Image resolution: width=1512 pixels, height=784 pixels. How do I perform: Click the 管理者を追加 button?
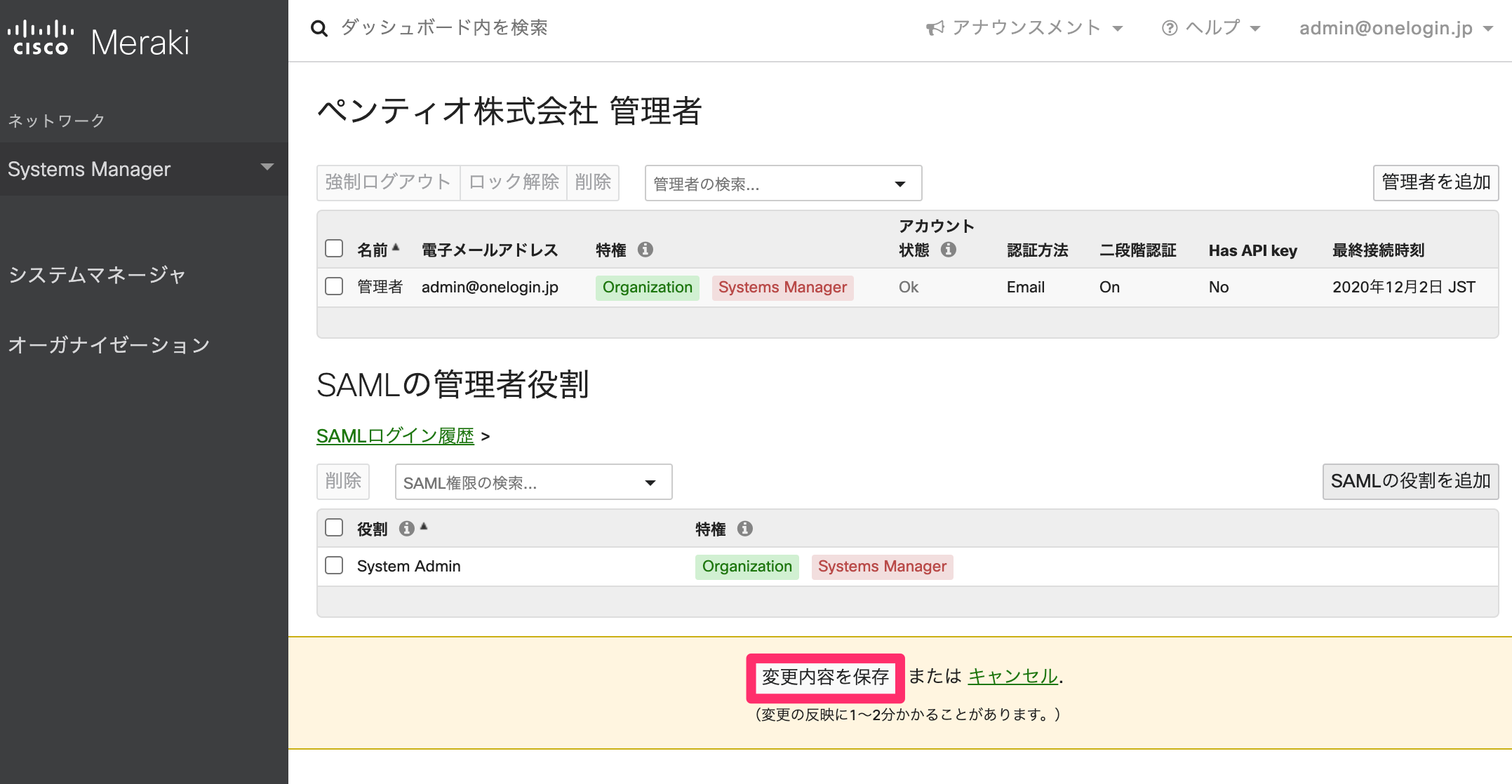point(1436,182)
